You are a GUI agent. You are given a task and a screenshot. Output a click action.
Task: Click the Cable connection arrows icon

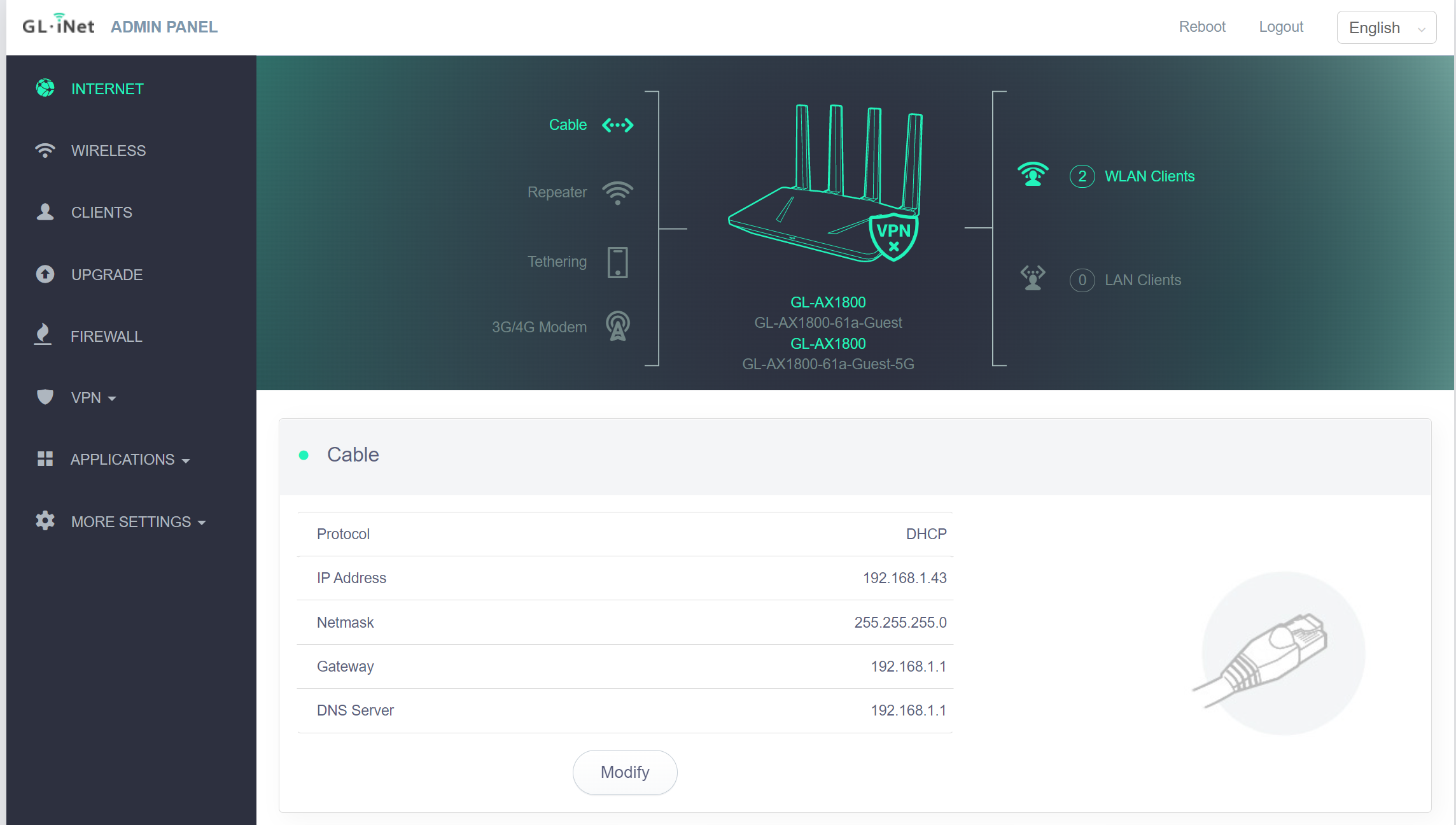pos(618,125)
